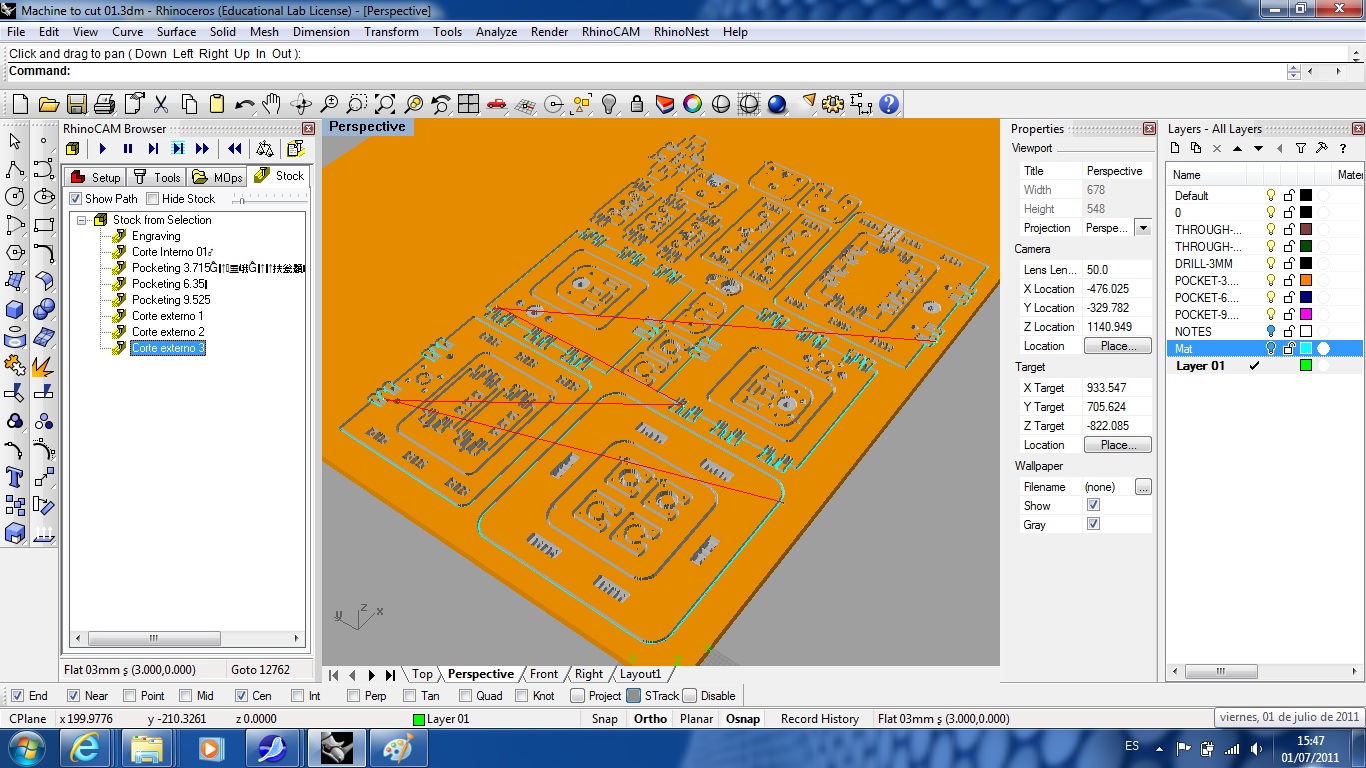Click Camera Location Place button
The image size is (1366, 768).
1117,346
